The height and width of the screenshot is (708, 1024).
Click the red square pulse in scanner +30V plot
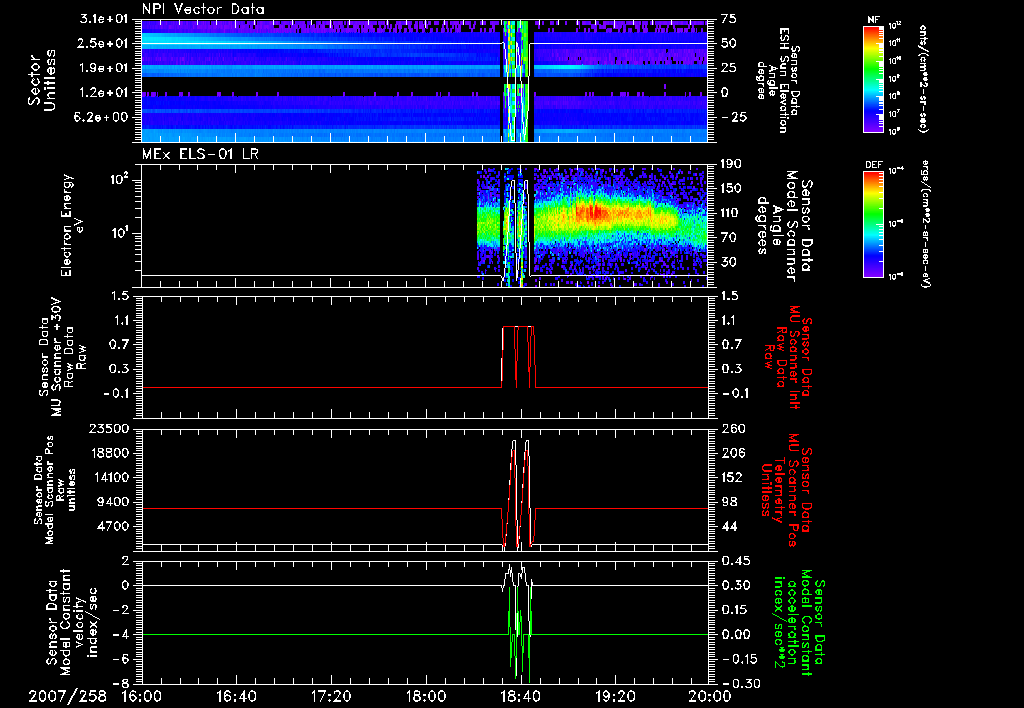click(519, 356)
